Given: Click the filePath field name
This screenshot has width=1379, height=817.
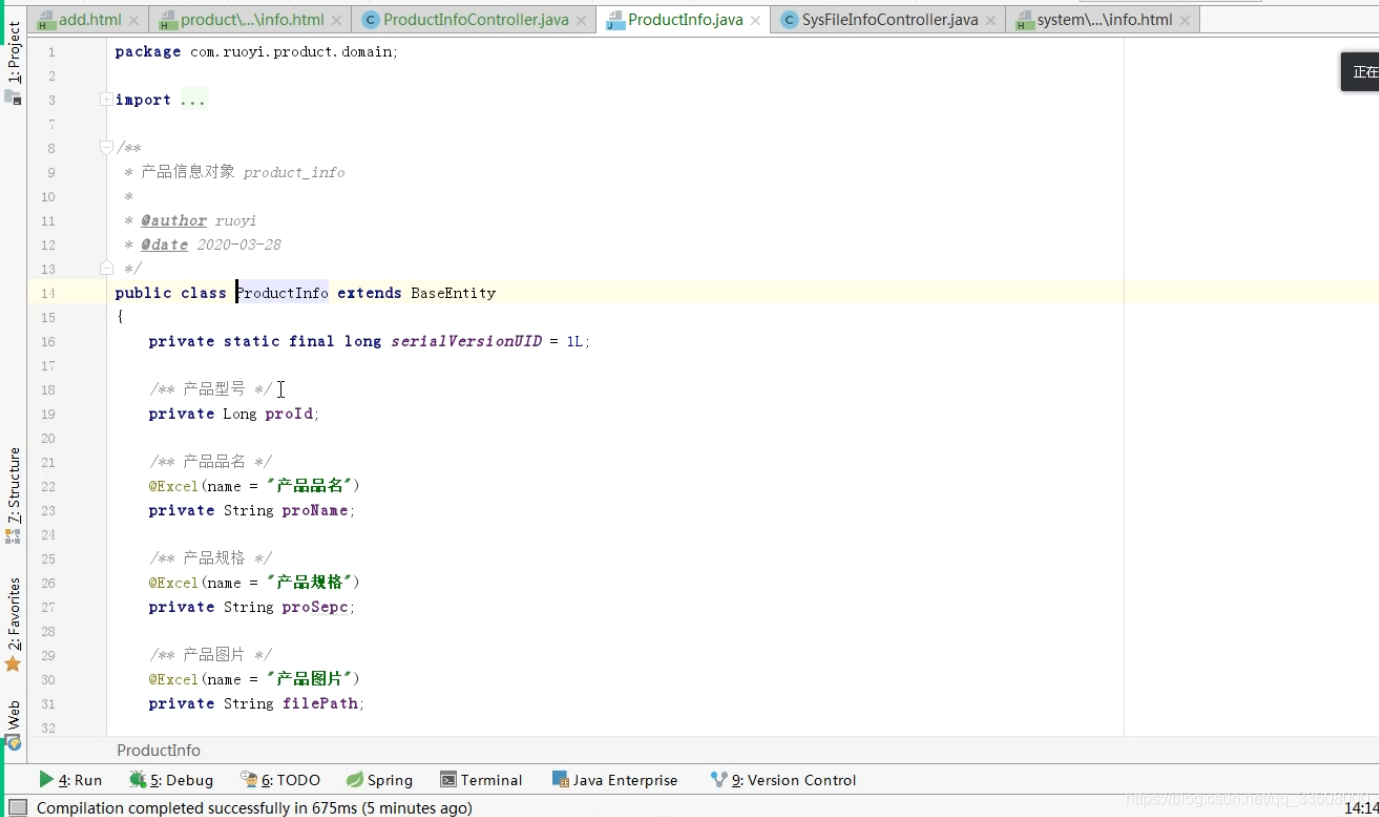Looking at the screenshot, I should (319, 703).
